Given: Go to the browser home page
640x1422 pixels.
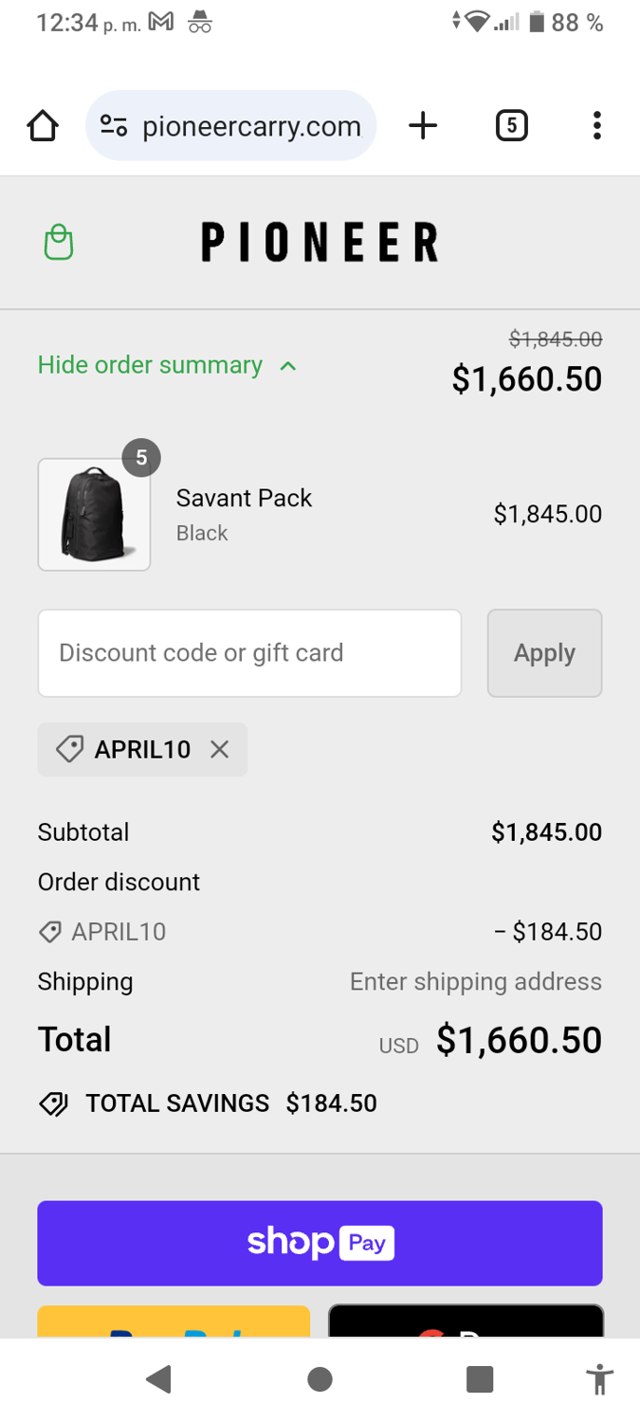Looking at the screenshot, I should pyautogui.click(x=43, y=126).
